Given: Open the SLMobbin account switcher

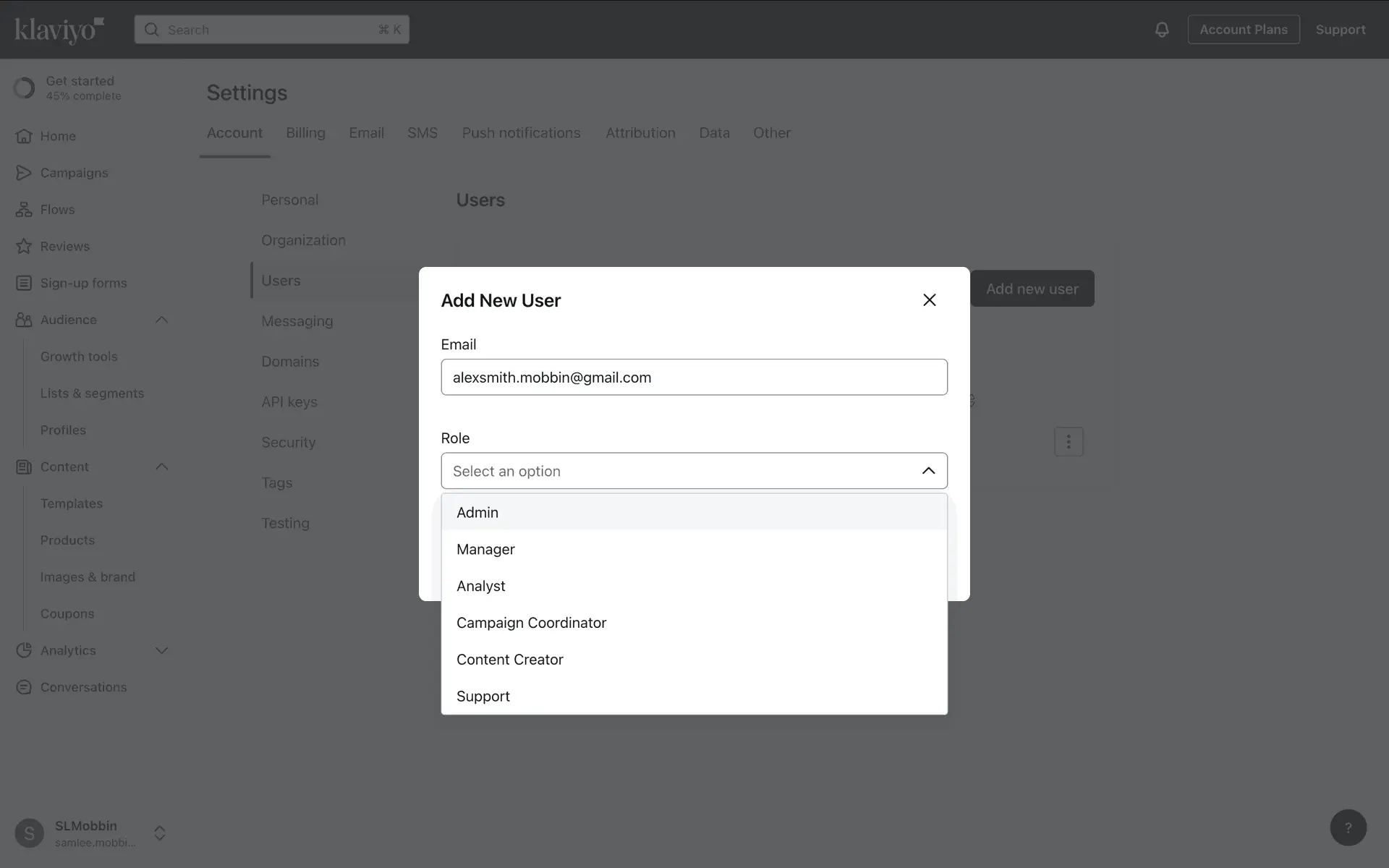Looking at the screenshot, I should pyautogui.click(x=160, y=833).
